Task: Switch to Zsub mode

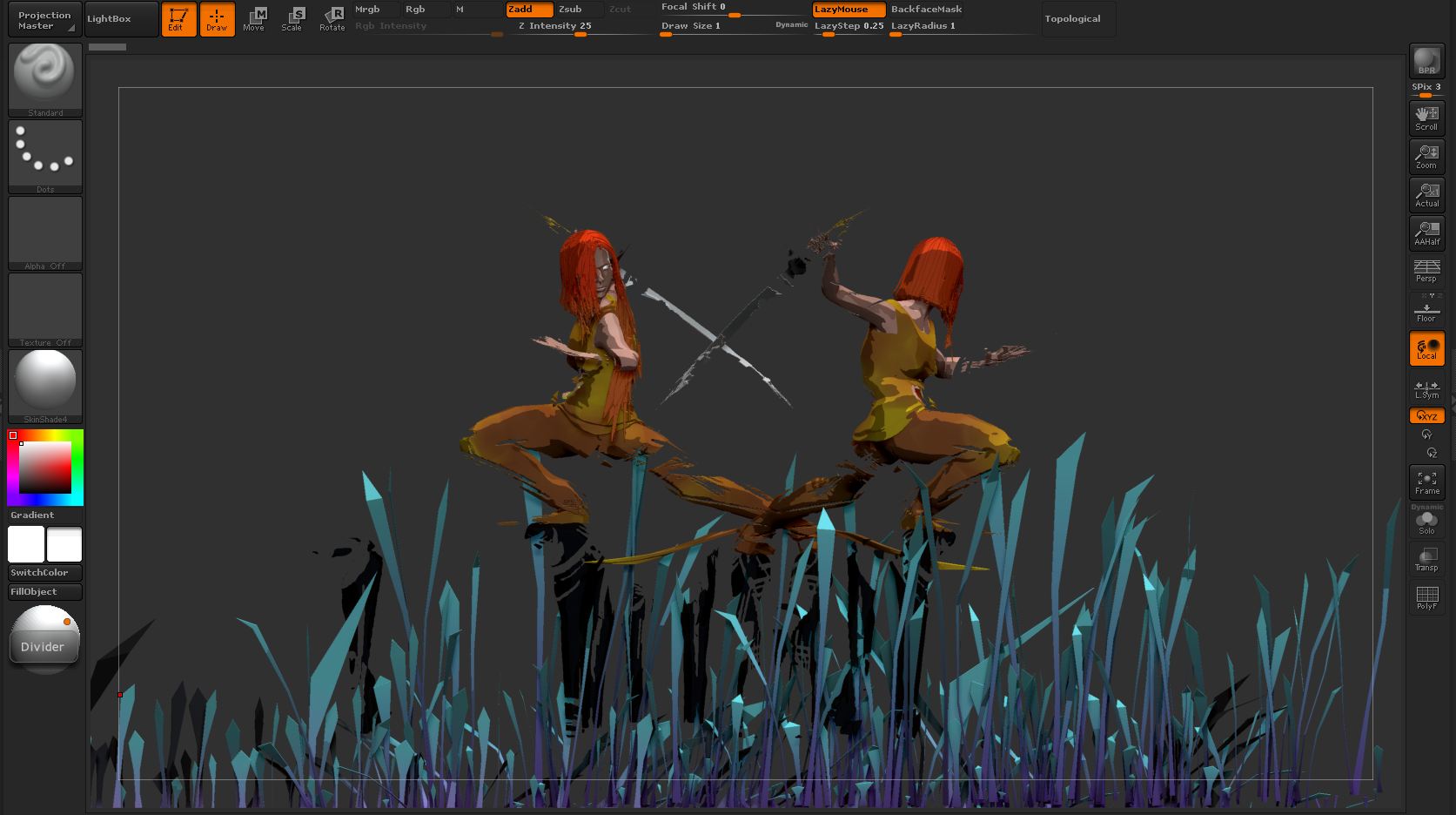Action: (x=579, y=10)
